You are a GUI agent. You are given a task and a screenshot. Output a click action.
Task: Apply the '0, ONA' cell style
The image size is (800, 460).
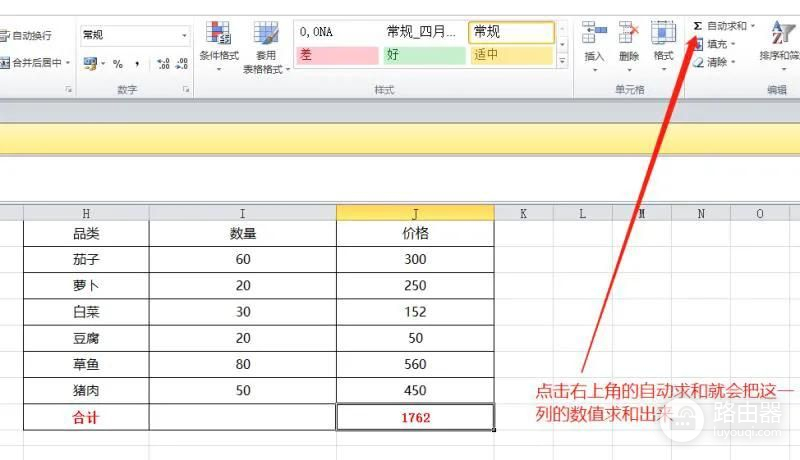(337, 32)
